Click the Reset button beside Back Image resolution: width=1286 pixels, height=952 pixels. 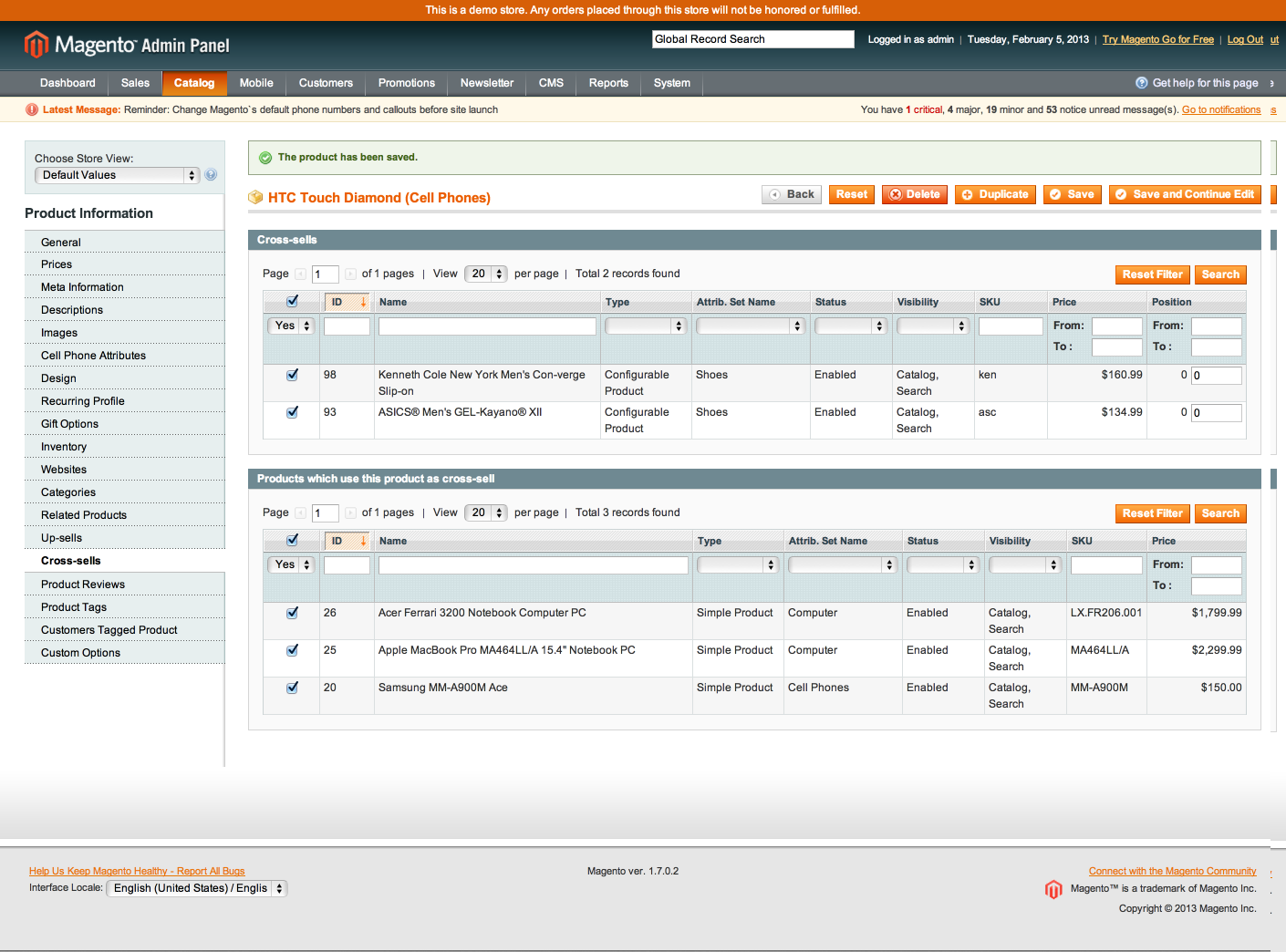(x=852, y=194)
